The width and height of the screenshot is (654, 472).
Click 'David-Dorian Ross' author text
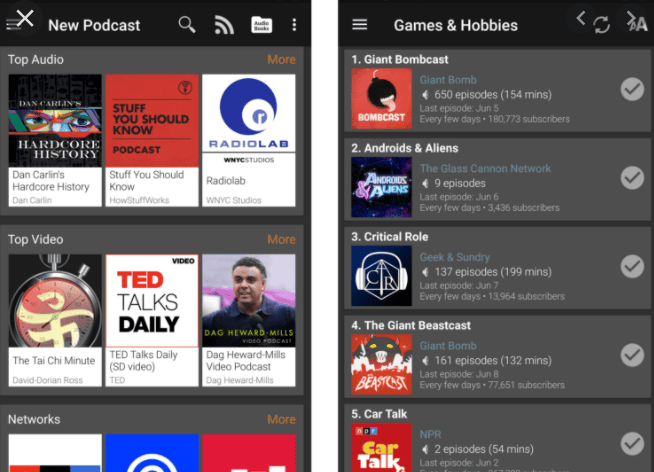[x=48, y=380]
